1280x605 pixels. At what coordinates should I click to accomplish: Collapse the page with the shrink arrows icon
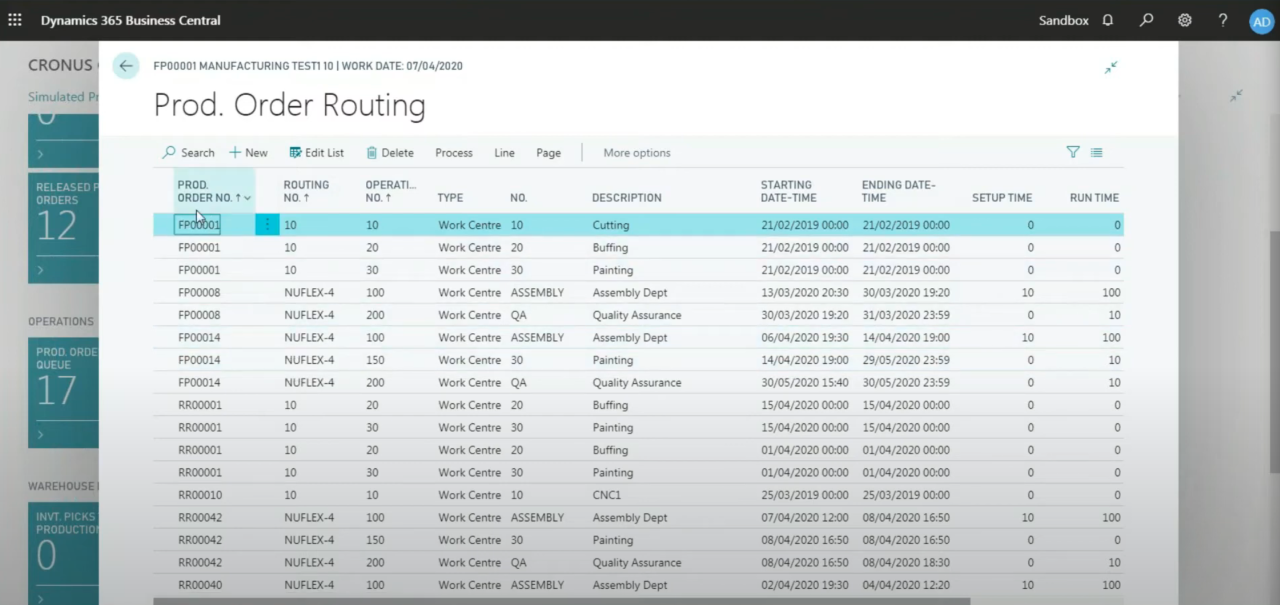click(x=1111, y=67)
